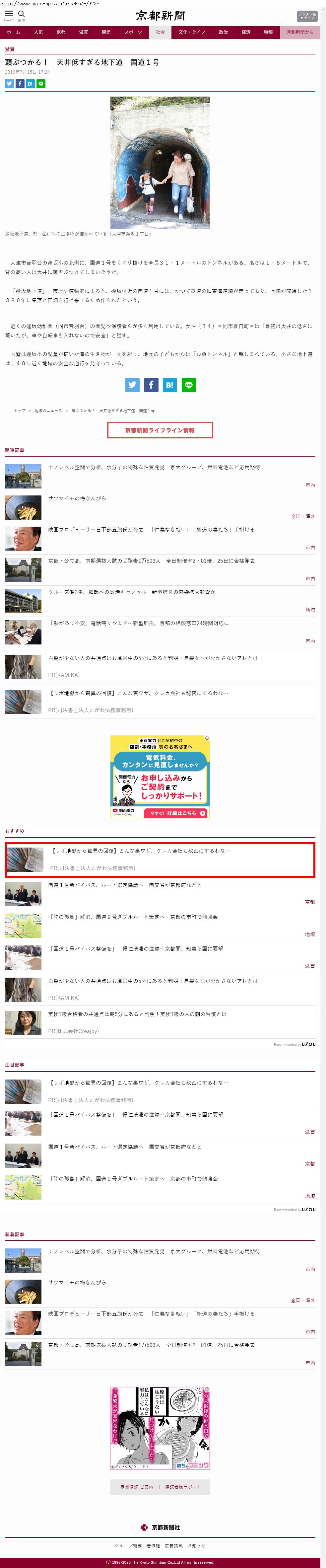Click the デジタル版ログイン button
The image size is (326, 1568).
[x=307, y=16]
